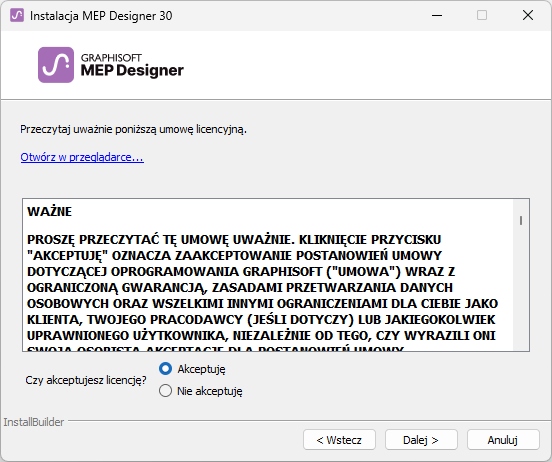Click the disabled maximize window button
Image resolution: width=552 pixels, height=462 pixels.
point(482,15)
